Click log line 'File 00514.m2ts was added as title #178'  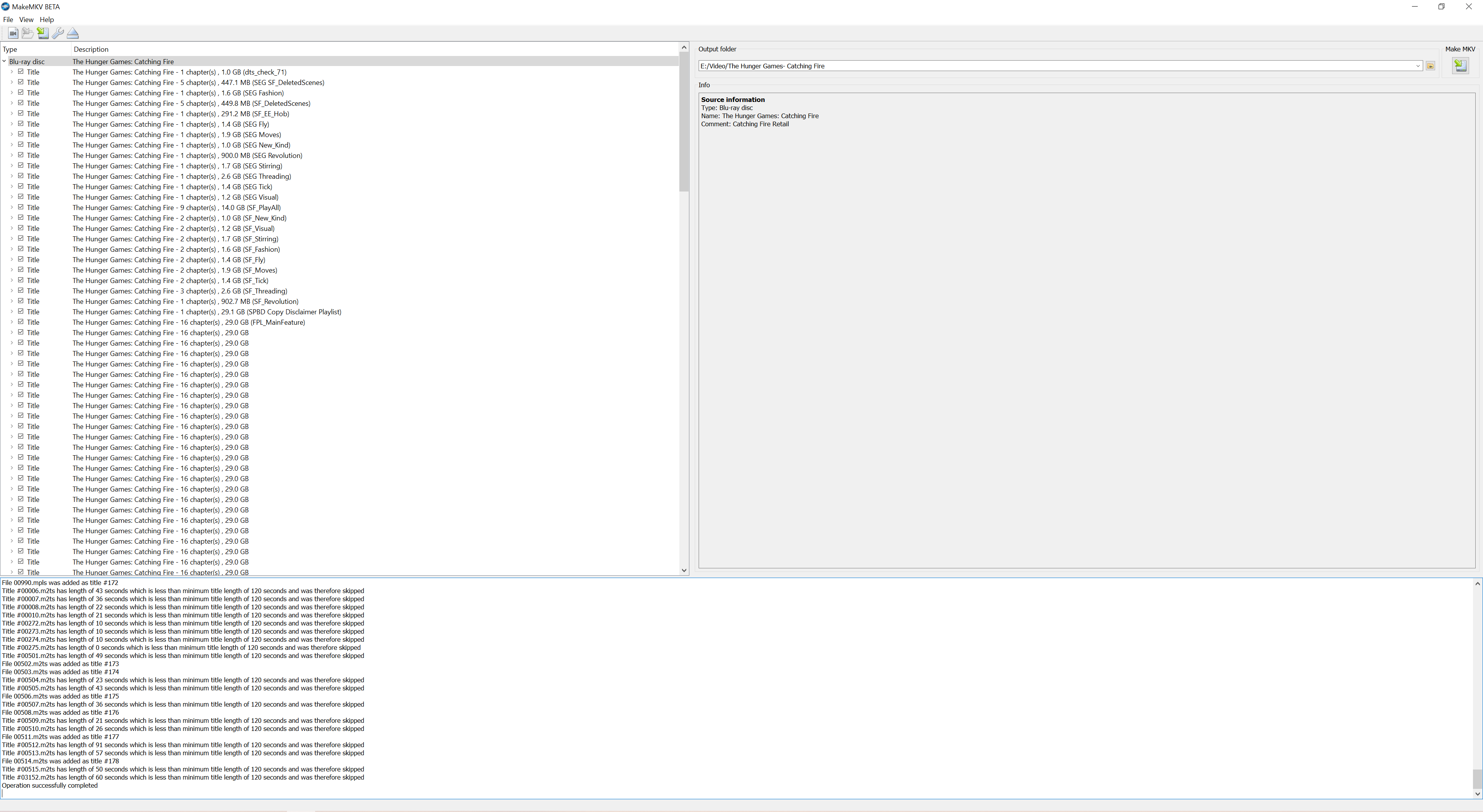[61, 761]
